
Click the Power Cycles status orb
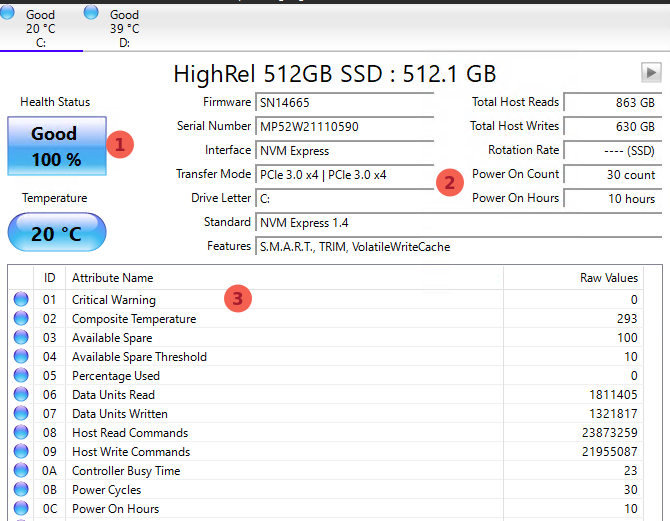tap(21, 490)
